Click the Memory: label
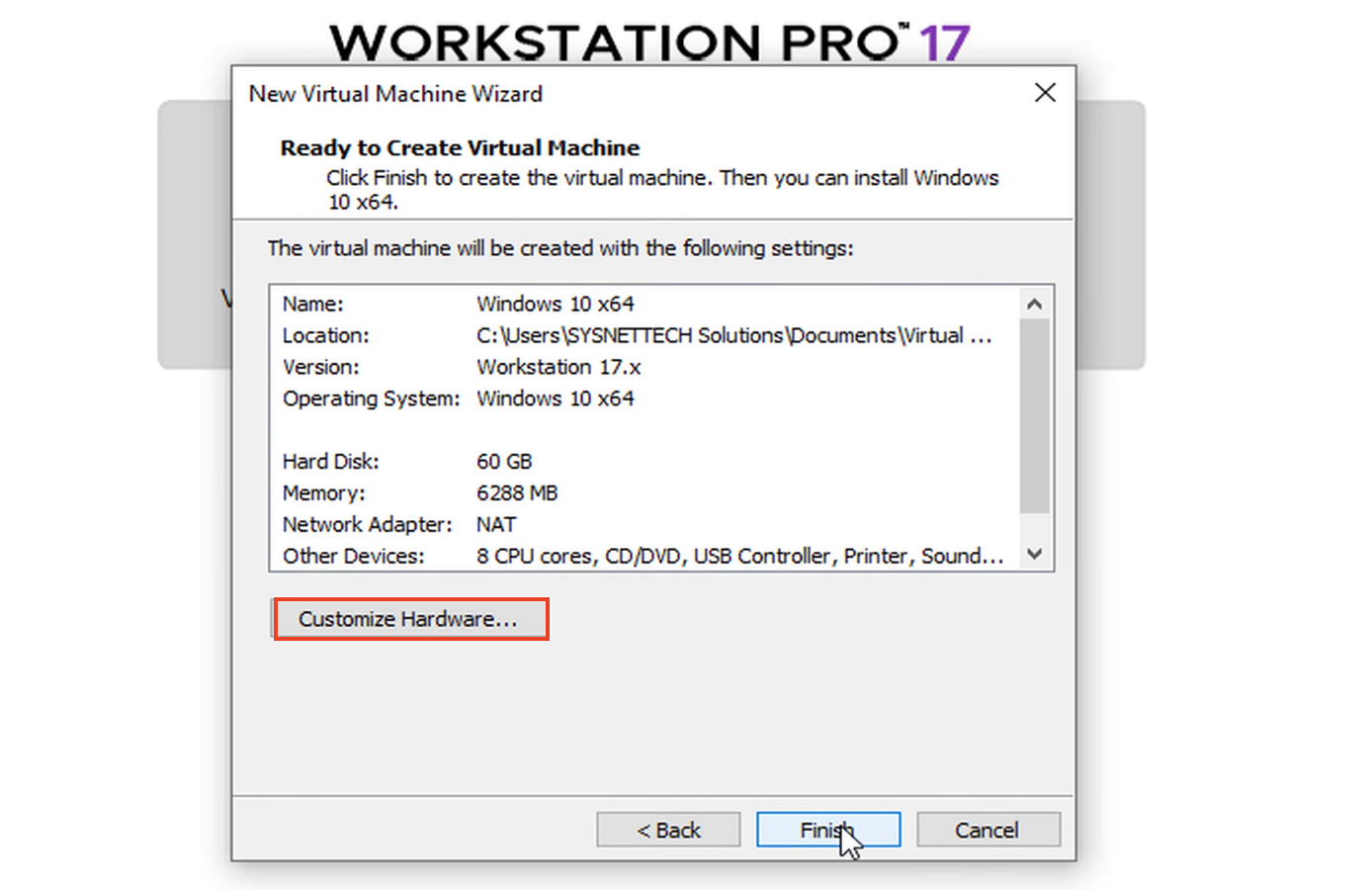This screenshot has height=890, width=1372. pos(323,492)
